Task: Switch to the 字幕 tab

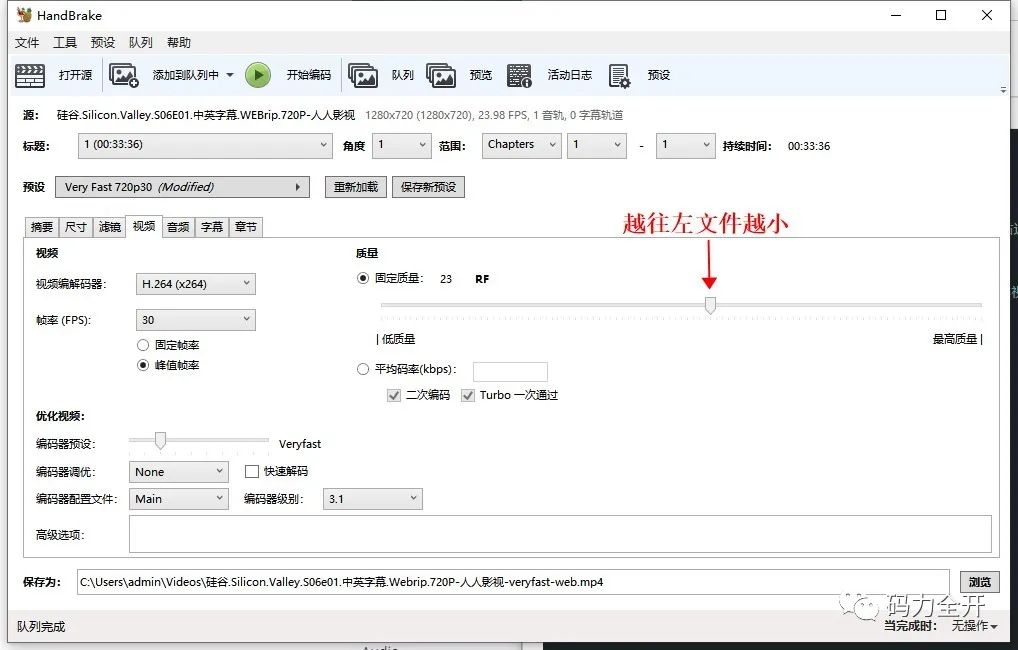Action: 212,227
